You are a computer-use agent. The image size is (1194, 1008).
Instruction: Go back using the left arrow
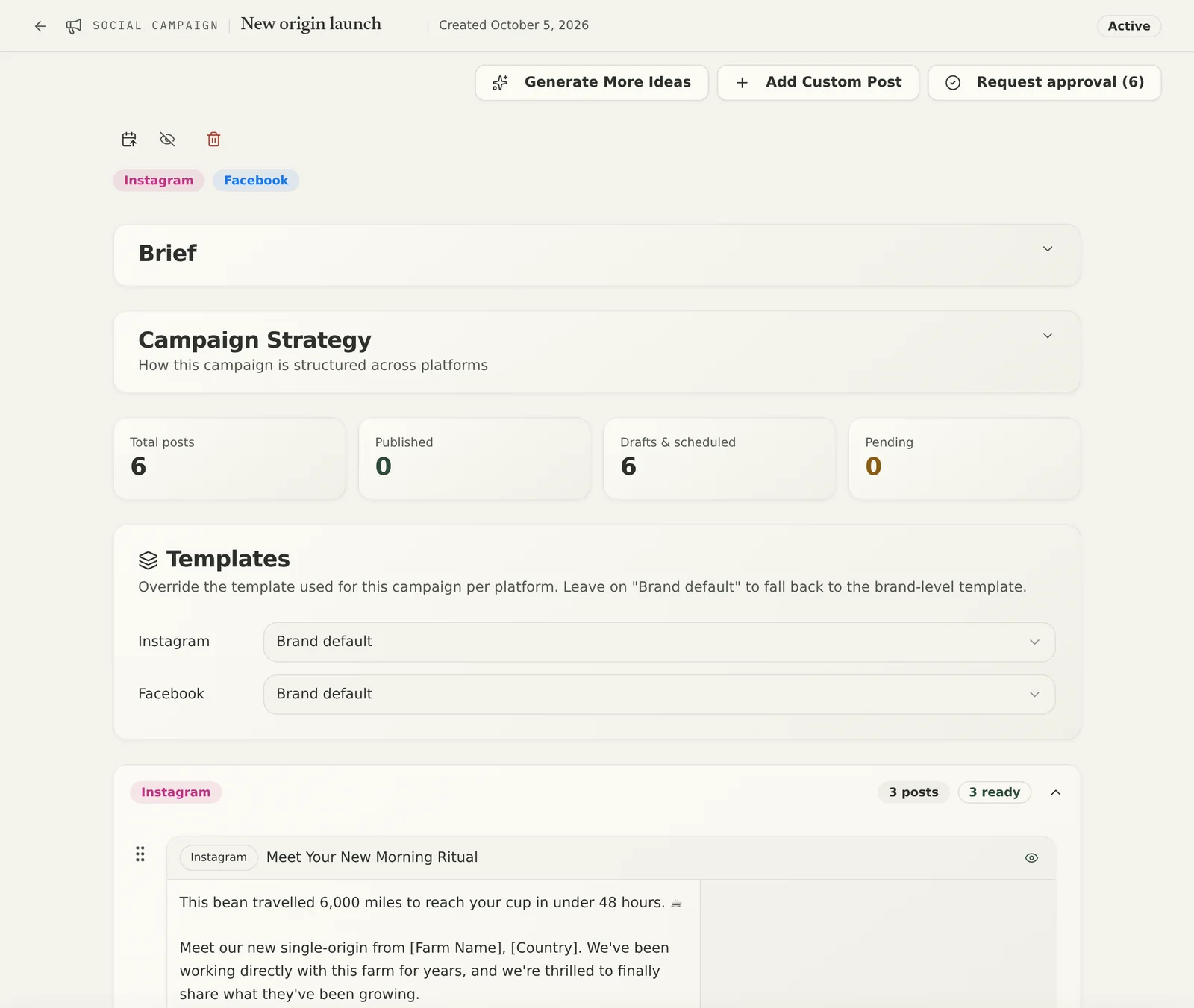[x=40, y=26]
